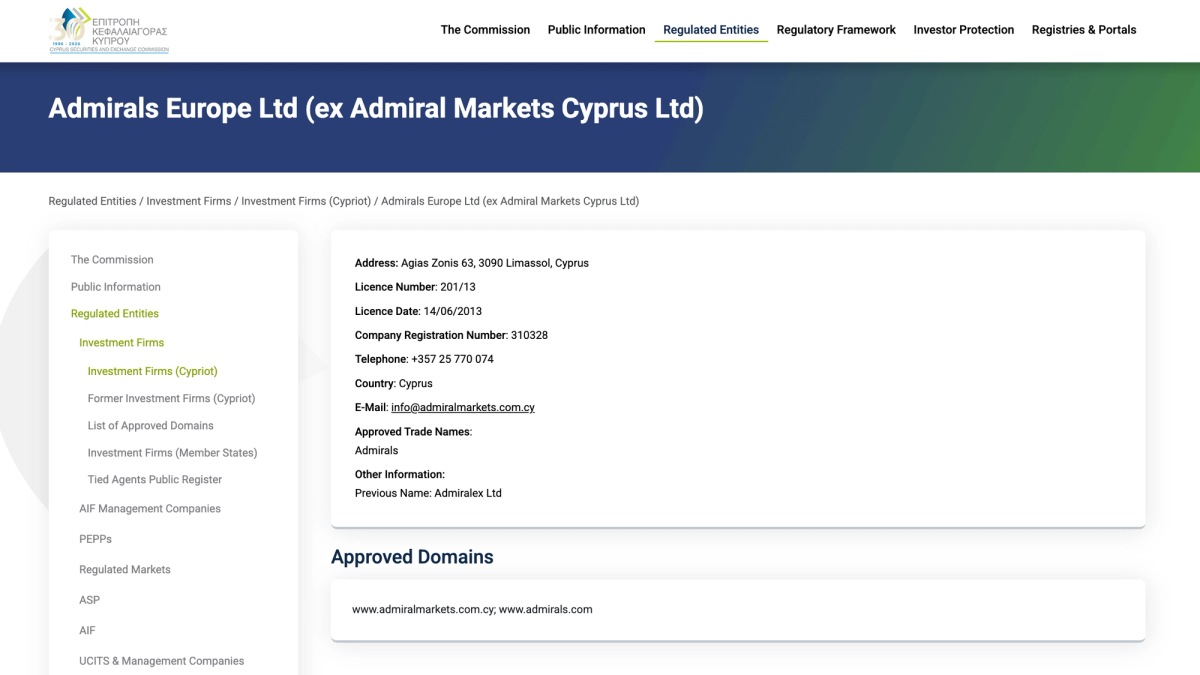Viewport: 1200px width, 675px height.
Task: Click the Other Information label
Action: [x=400, y=474]
